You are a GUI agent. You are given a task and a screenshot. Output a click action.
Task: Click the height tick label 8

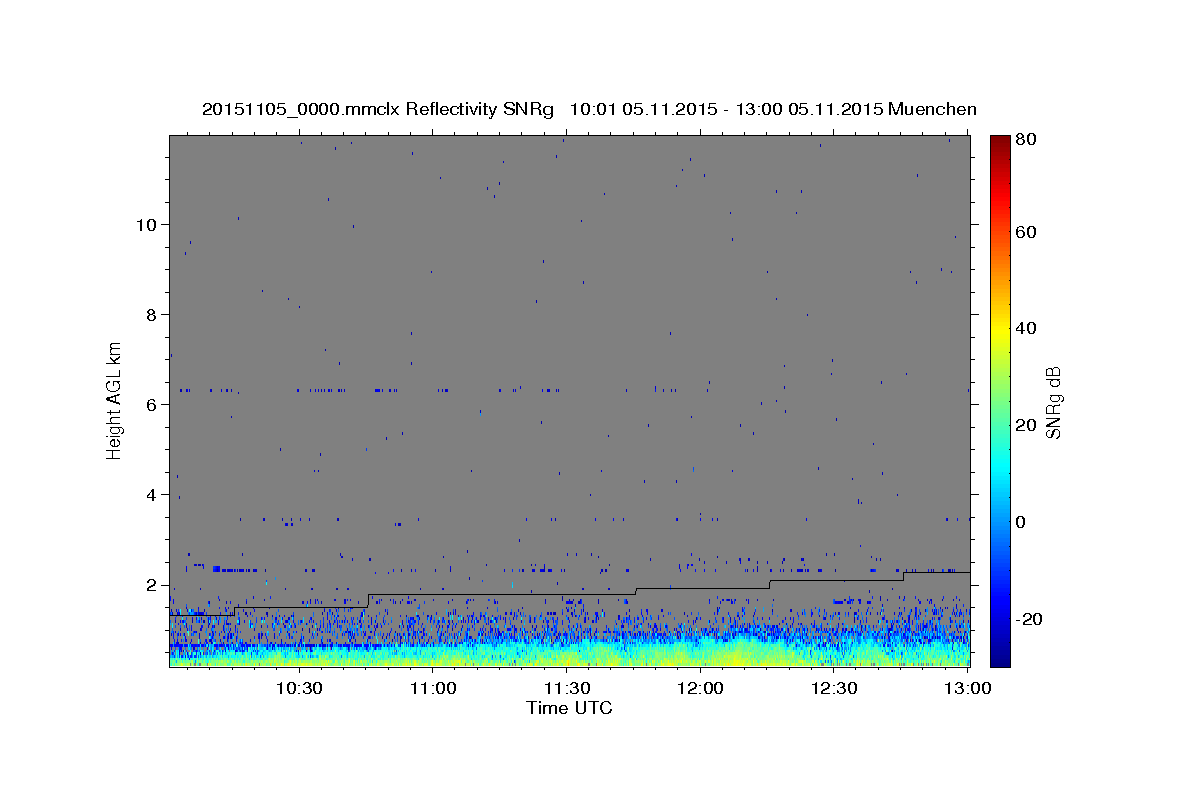pos(152,314)
